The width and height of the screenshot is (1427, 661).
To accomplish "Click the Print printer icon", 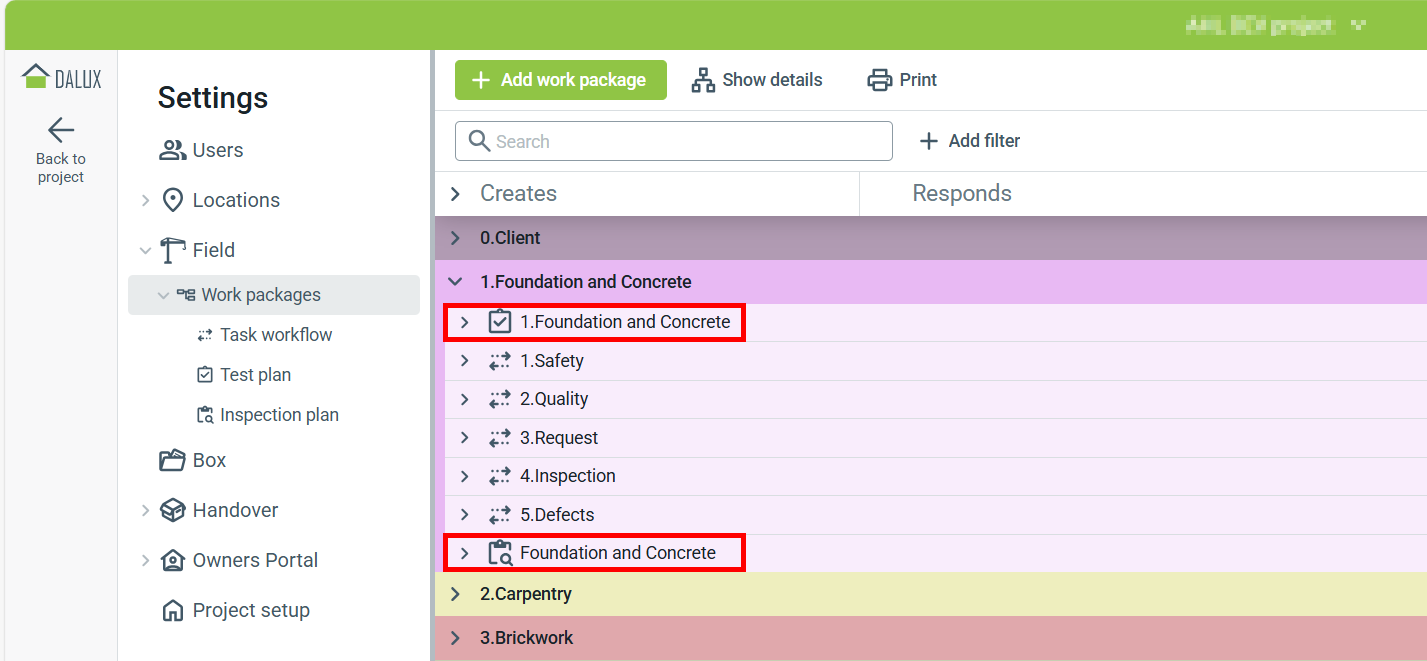I will [x=880, y=80].
